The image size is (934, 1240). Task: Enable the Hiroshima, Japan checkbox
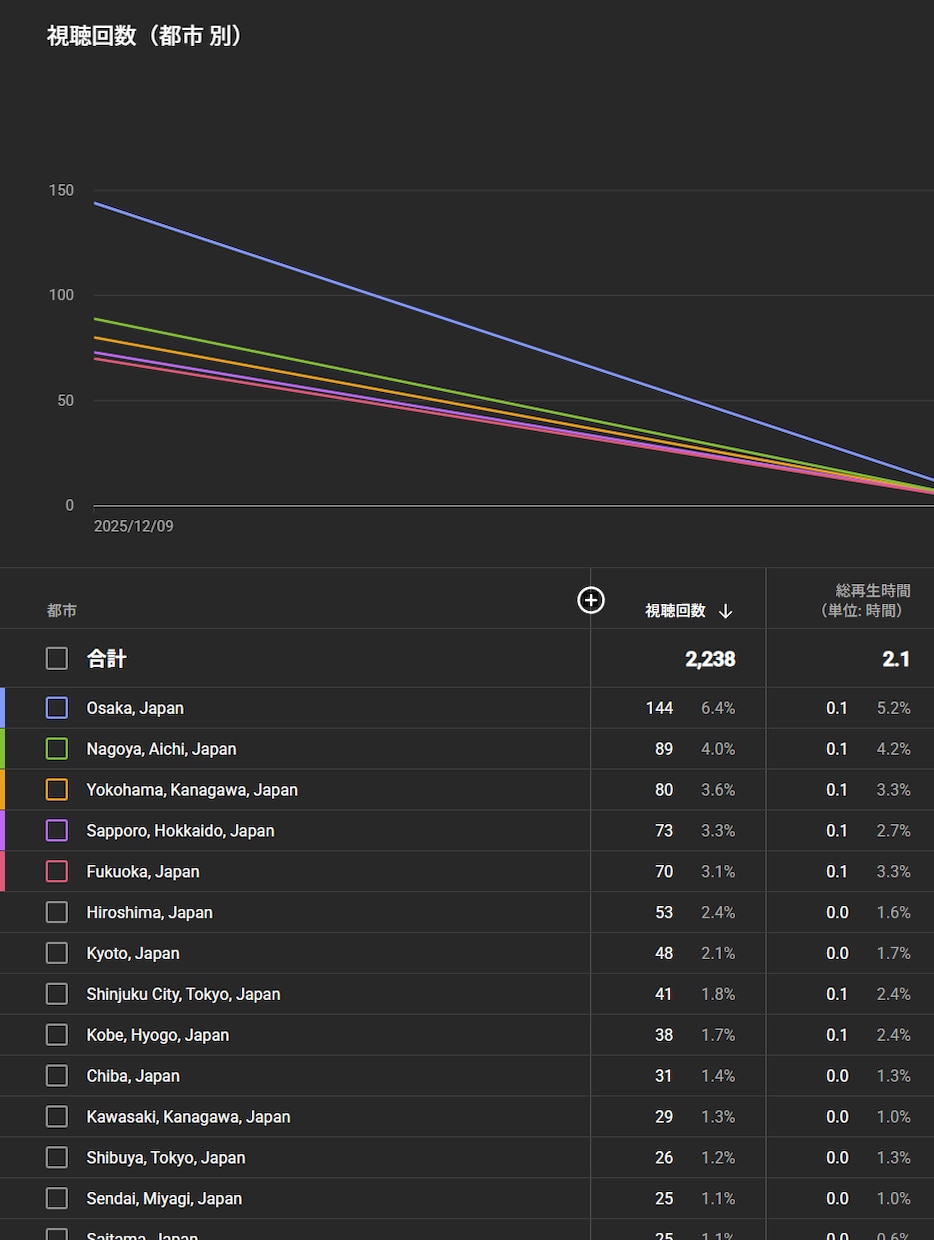(57, 912)
